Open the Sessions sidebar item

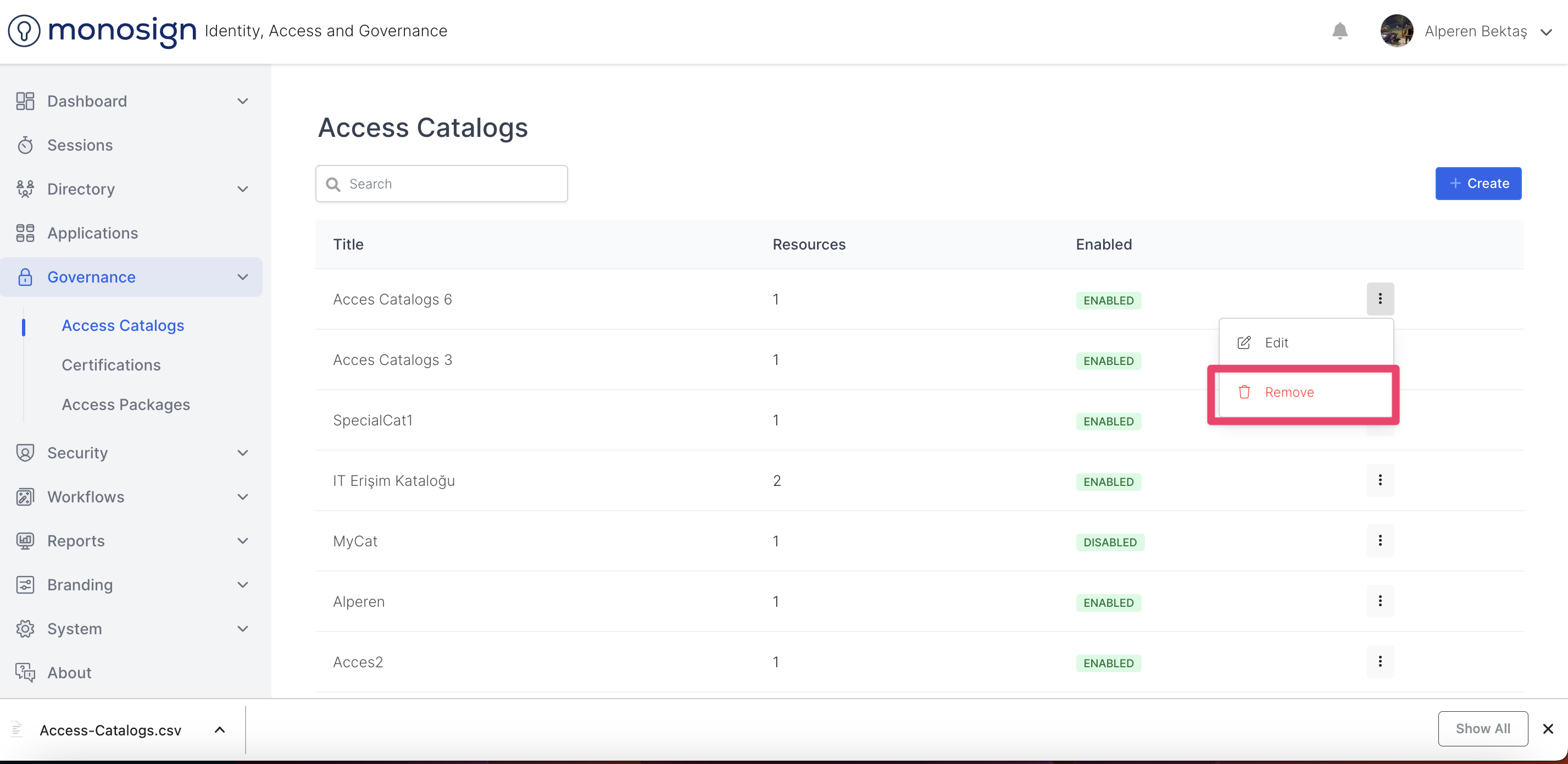point(80,145)
